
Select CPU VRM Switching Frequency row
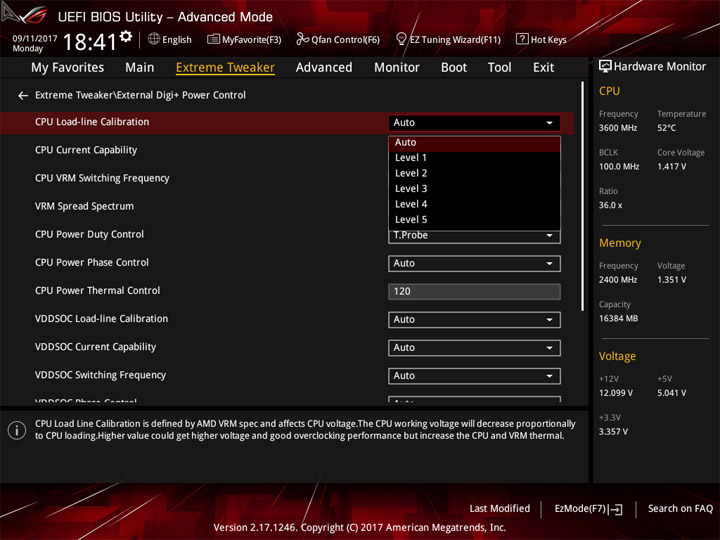102,178
